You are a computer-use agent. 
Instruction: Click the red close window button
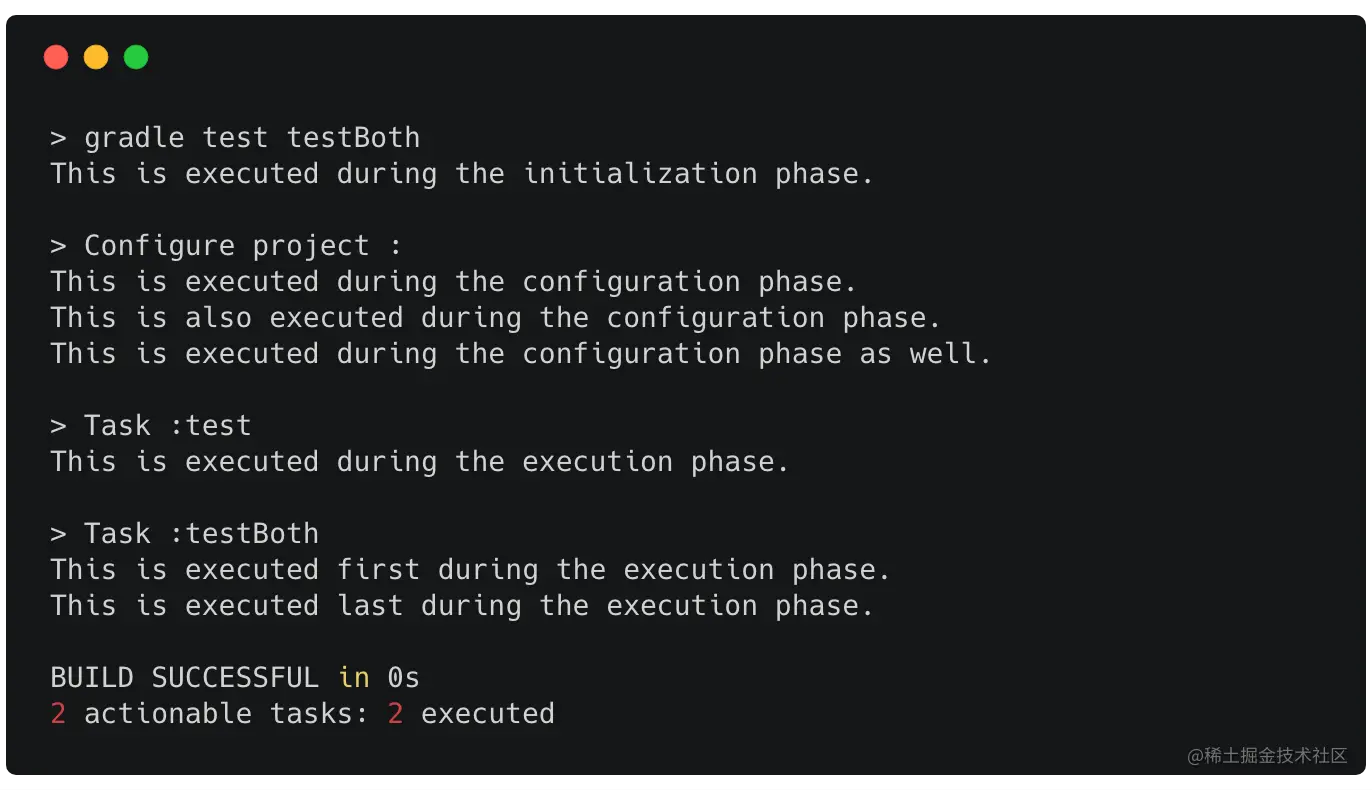coord(56,58)
